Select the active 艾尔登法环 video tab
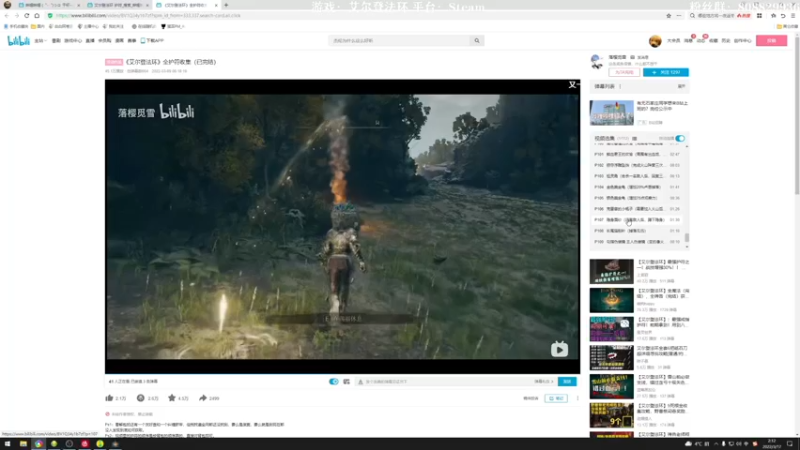This screenshot has height=450, width=800. pos(185,5)
